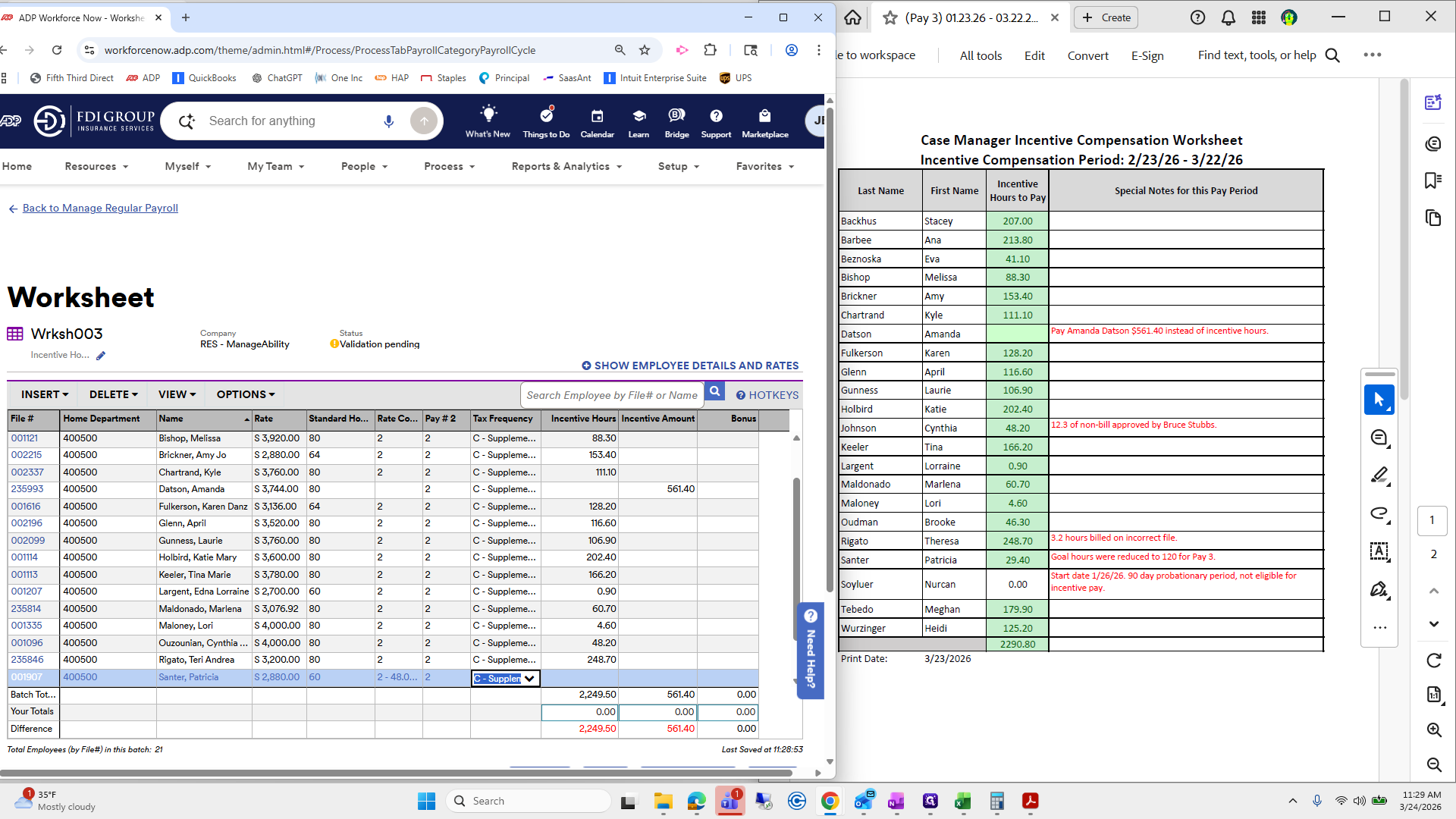The width and height of the screenshot is (1456, 819).
Task: Open the Adobe Acrobat taskbar icon
Action: [x=1030, y=801]
